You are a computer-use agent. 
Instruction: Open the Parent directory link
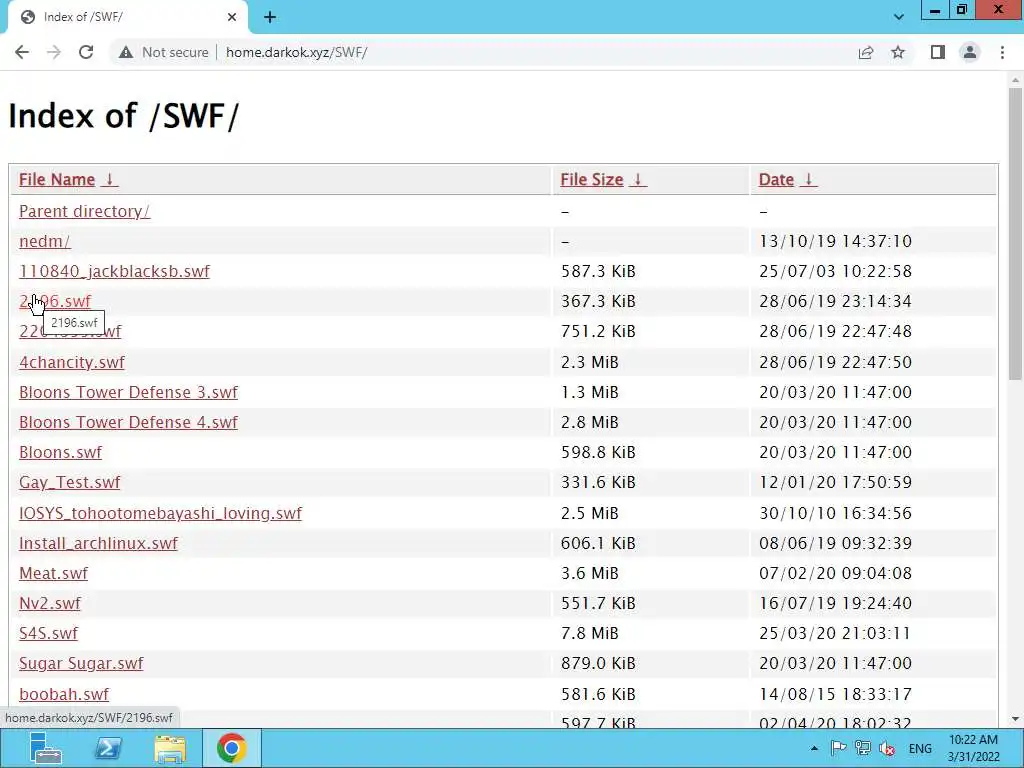tap(84, 212)
